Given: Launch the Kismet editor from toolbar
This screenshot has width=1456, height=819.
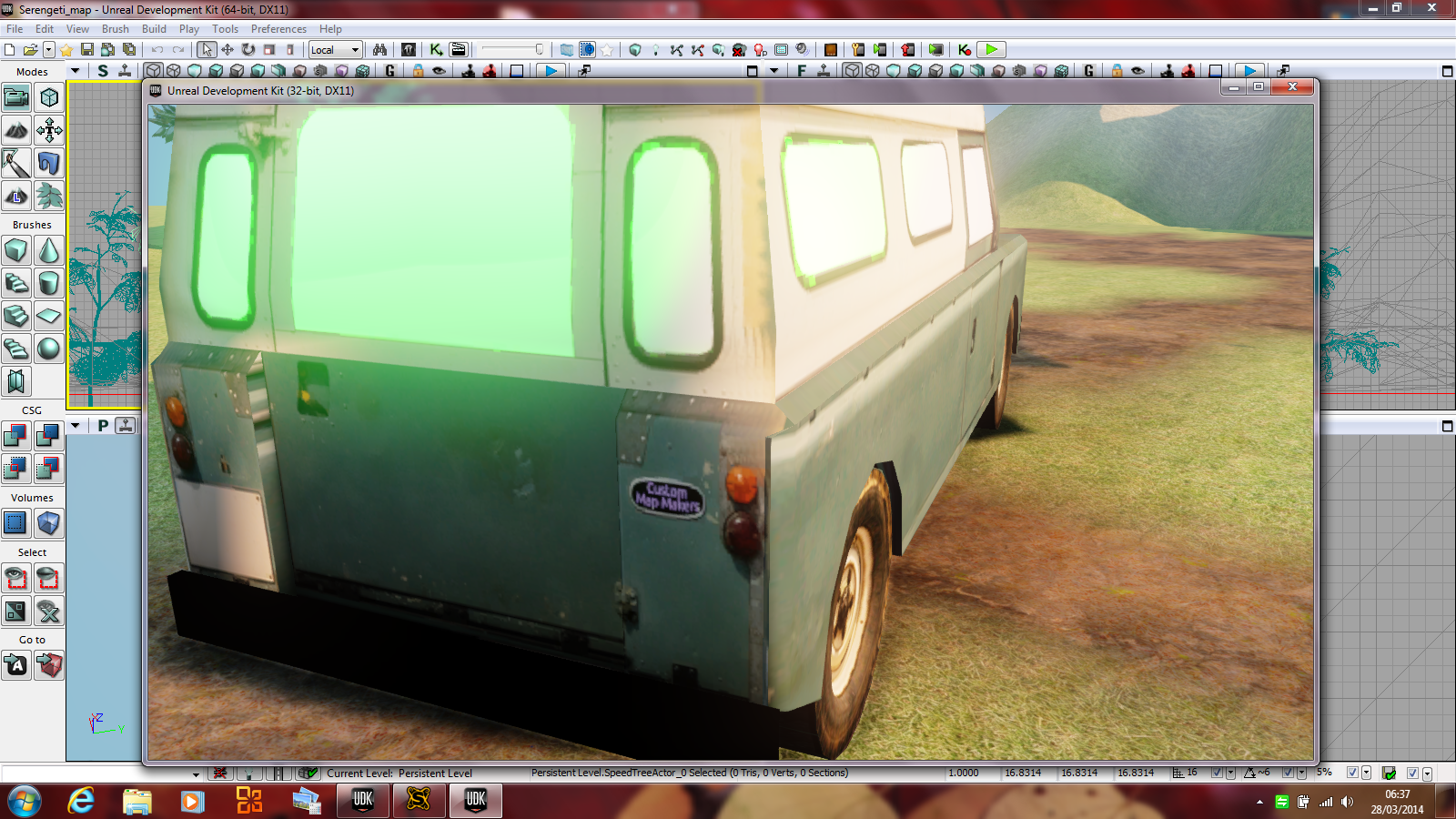Looking at the screenshot, I should (437, 50).
